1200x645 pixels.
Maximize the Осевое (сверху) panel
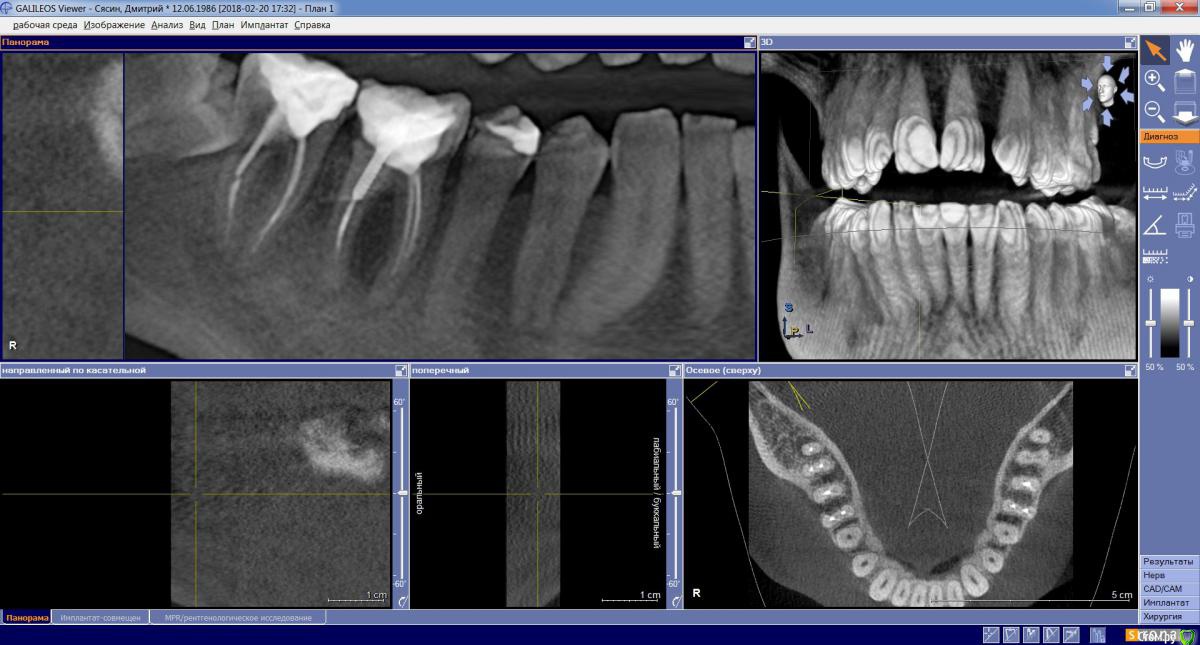tap(1131, 370)
